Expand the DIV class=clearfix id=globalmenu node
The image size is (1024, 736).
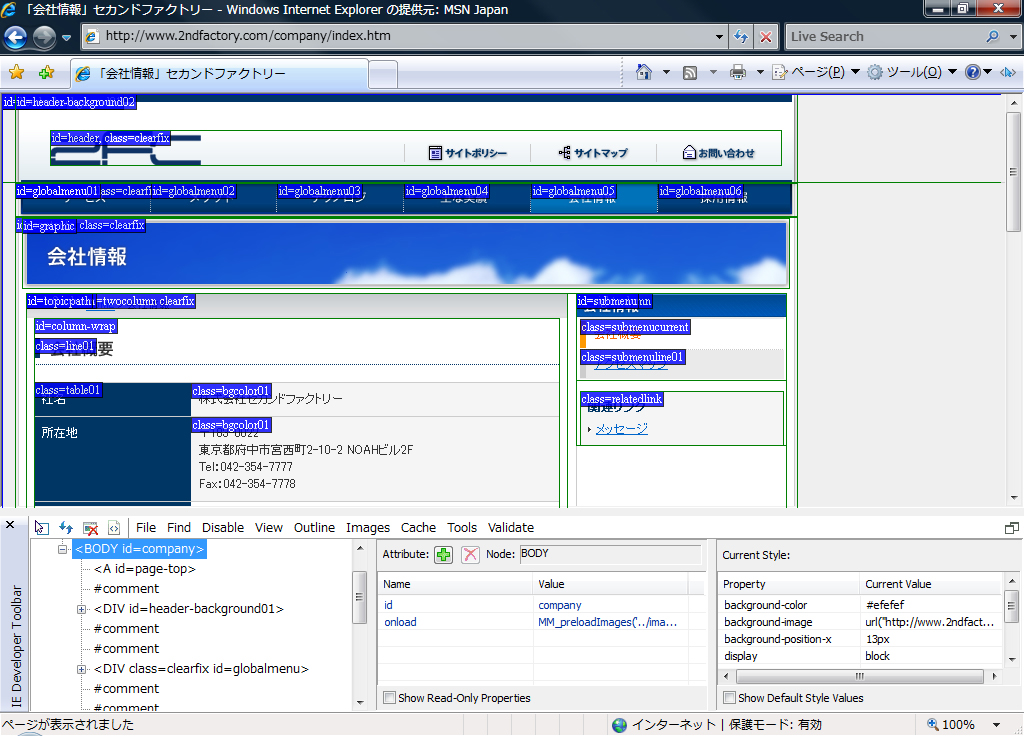[x=82, y=669]
